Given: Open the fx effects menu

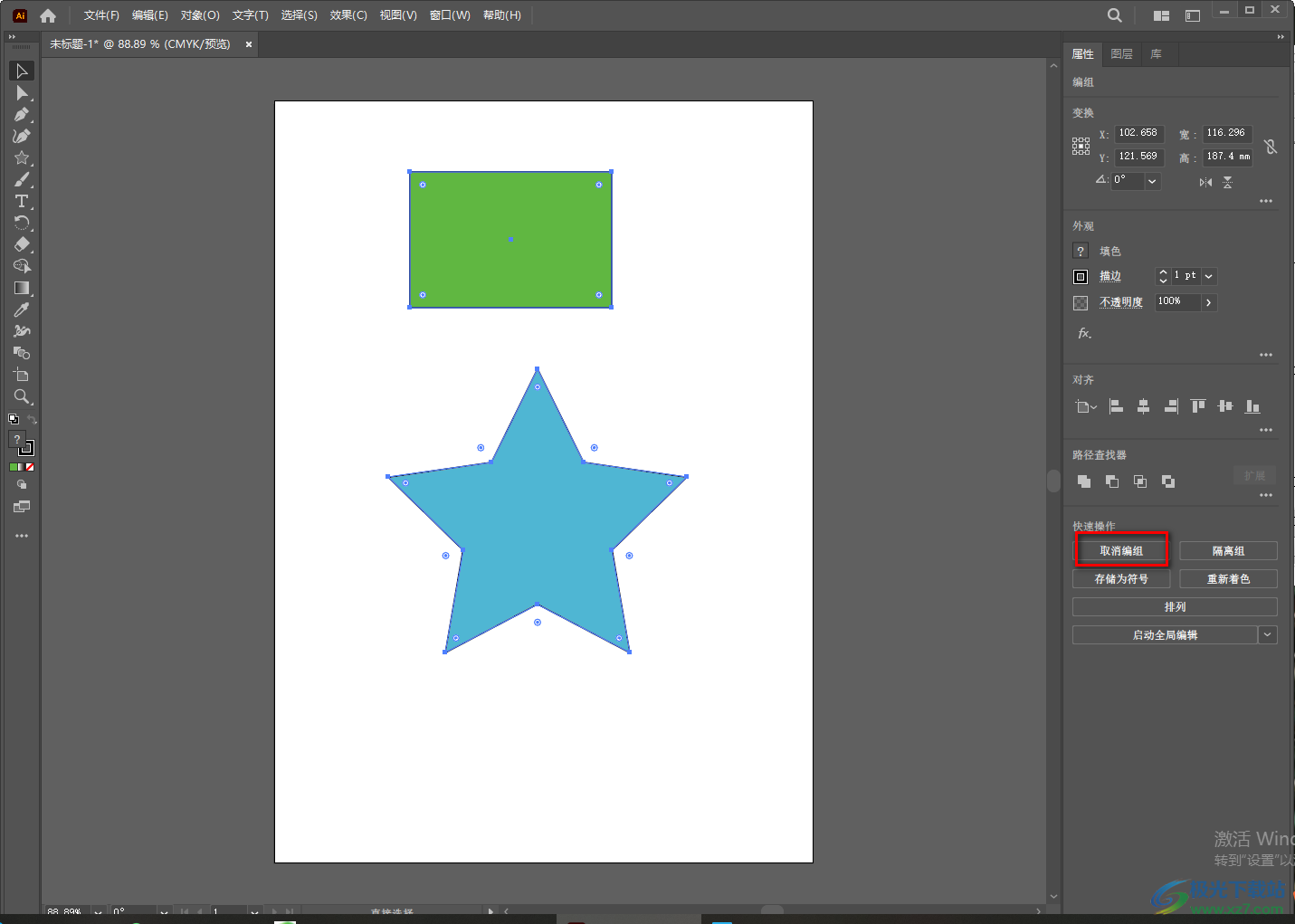Looking at the screenshot, I should 1084,333.
